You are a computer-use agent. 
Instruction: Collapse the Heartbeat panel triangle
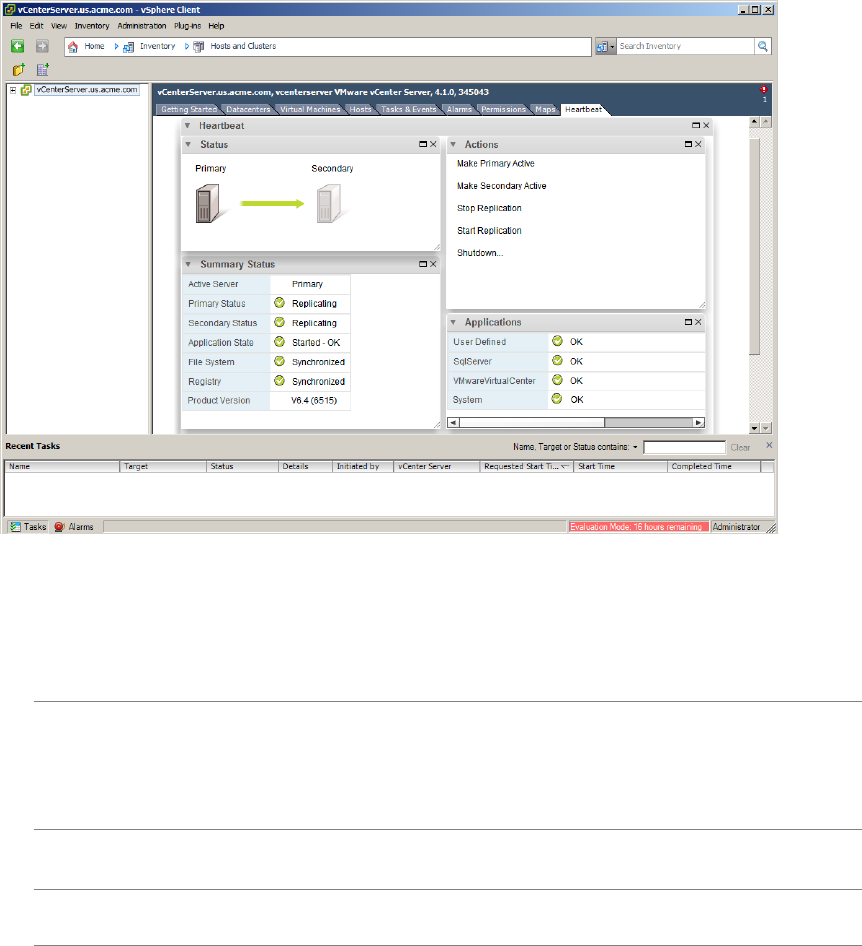[x=188, y=125]
